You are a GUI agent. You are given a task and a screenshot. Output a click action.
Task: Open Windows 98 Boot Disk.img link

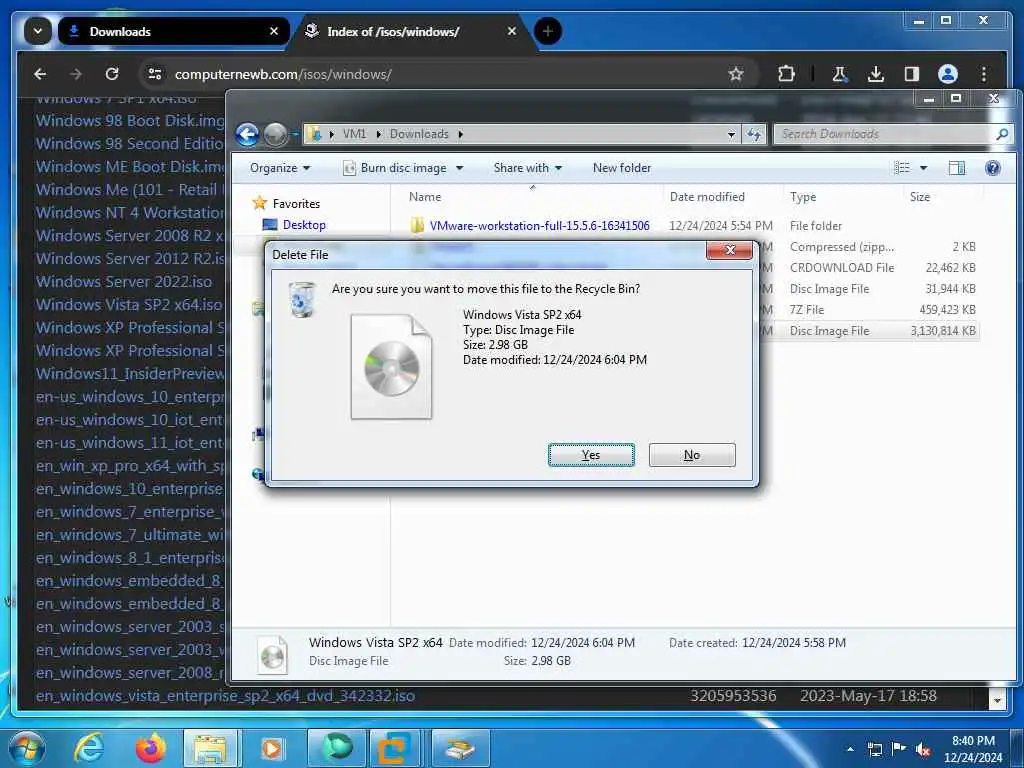click(x=130, y=120)
